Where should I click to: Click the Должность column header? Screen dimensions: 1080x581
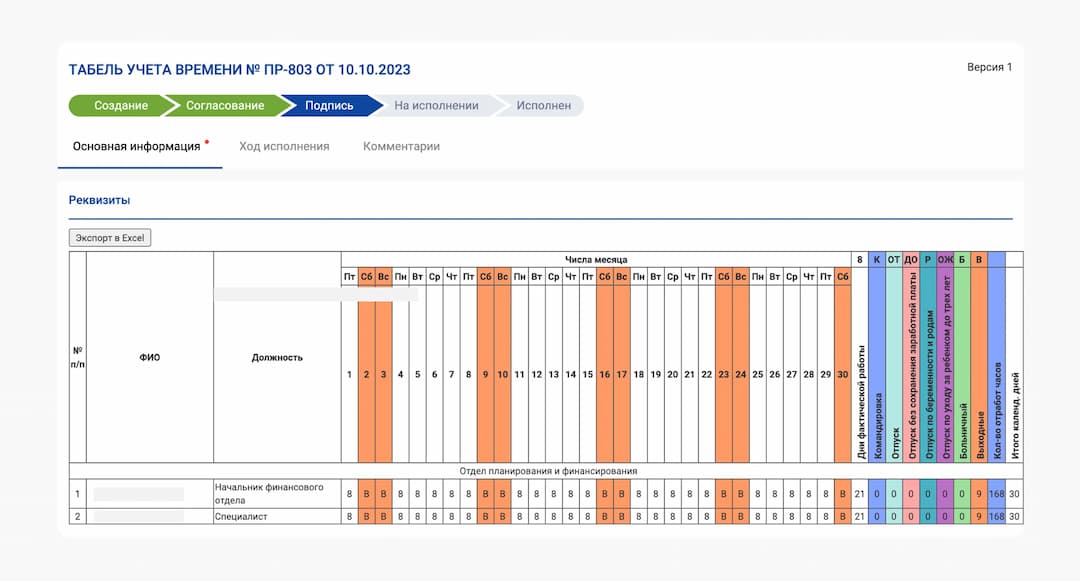pos(277,357)
